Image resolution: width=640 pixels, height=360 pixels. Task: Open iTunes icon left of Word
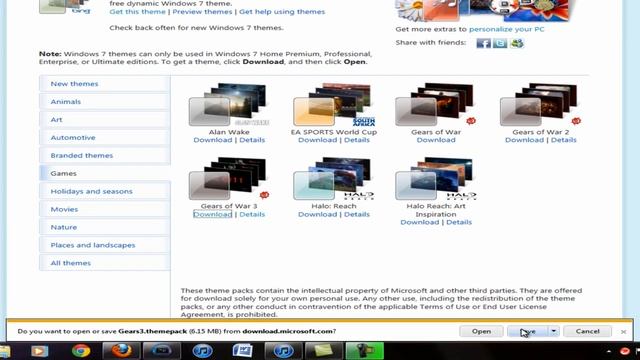(x=202, y=351)
